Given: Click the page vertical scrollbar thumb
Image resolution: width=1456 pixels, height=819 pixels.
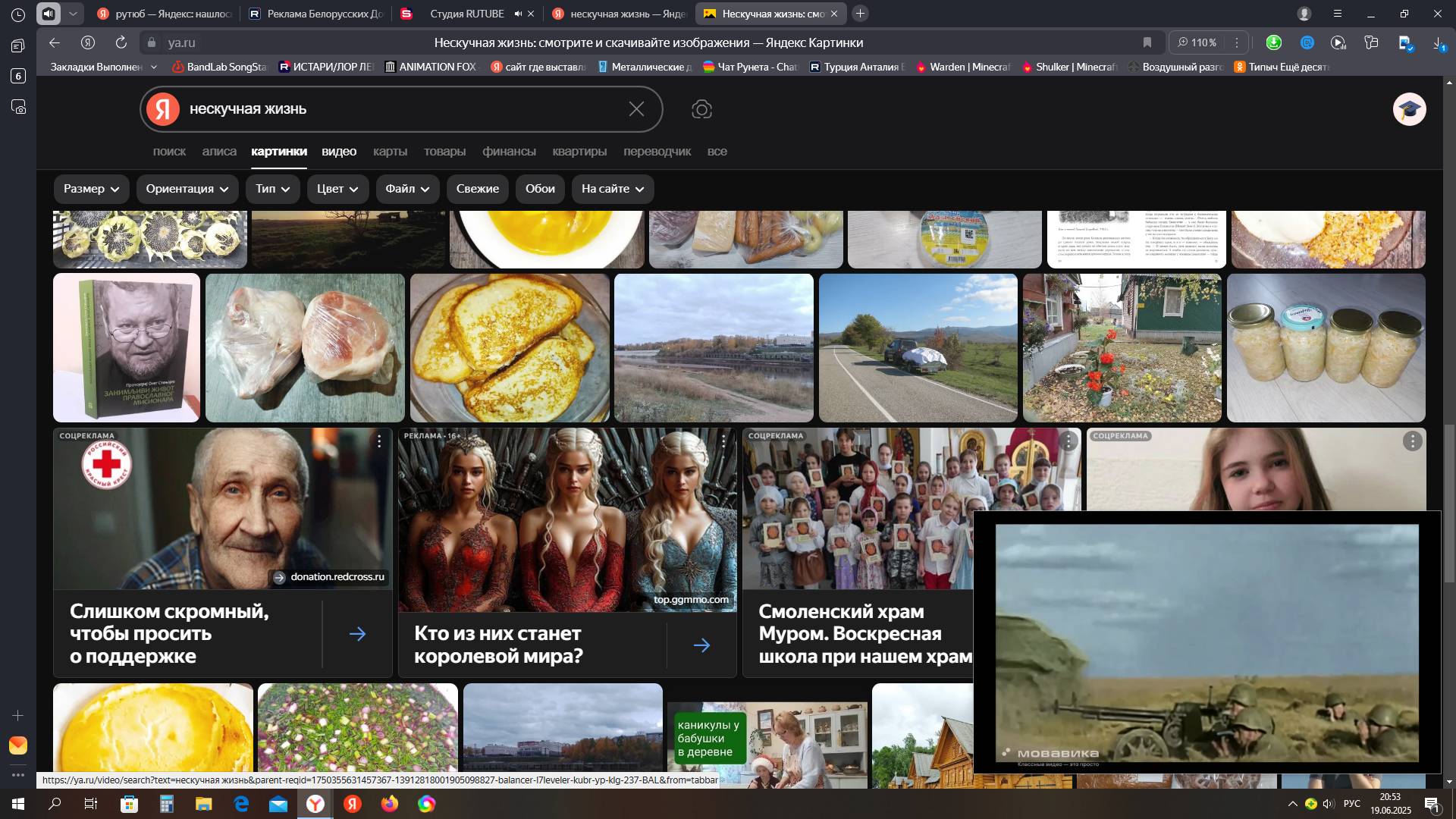Looking at the screenshot, I should coord(1449,504).
